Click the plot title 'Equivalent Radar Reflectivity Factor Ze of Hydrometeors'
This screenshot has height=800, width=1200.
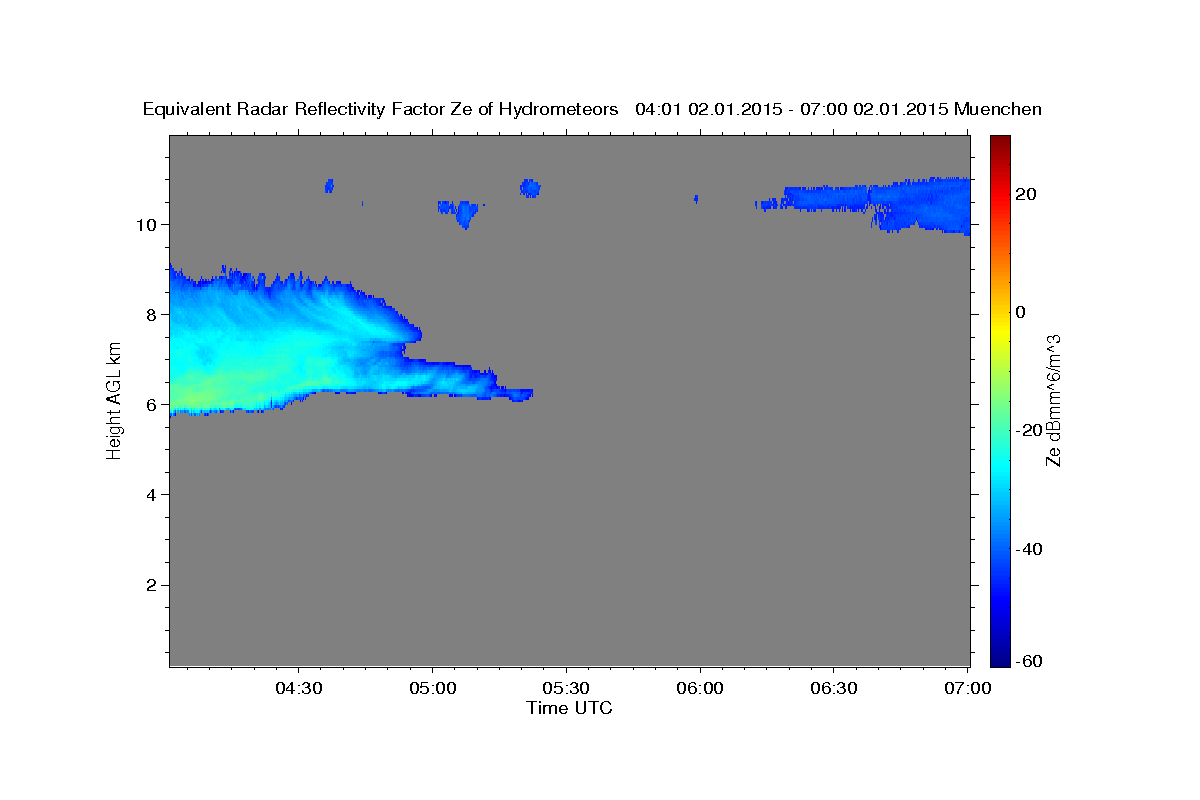pos(380,110)
